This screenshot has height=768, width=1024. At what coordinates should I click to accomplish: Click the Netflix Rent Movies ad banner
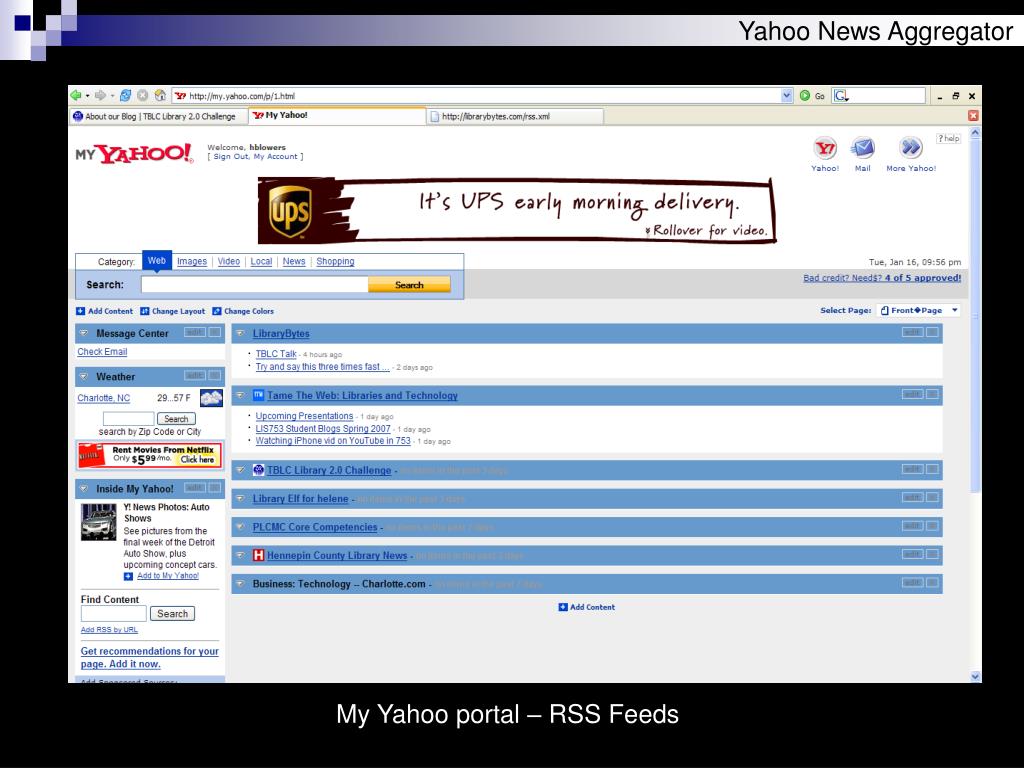150,455
